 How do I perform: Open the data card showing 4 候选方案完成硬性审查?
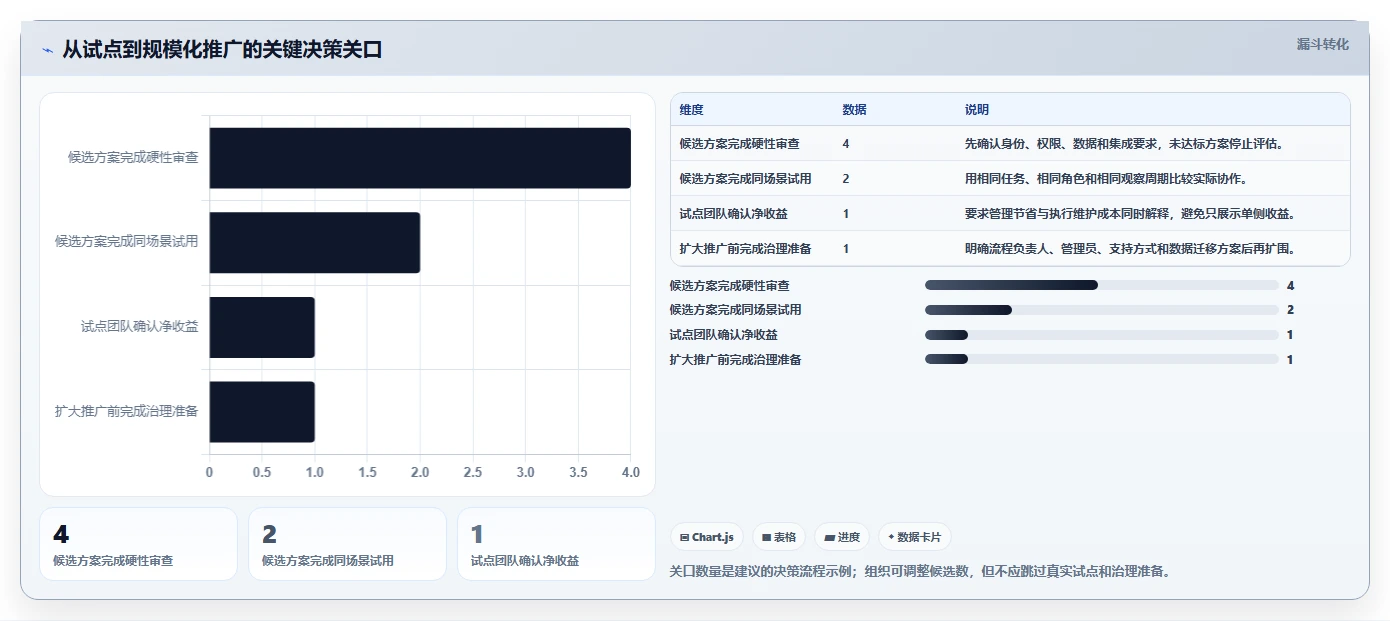139,544
